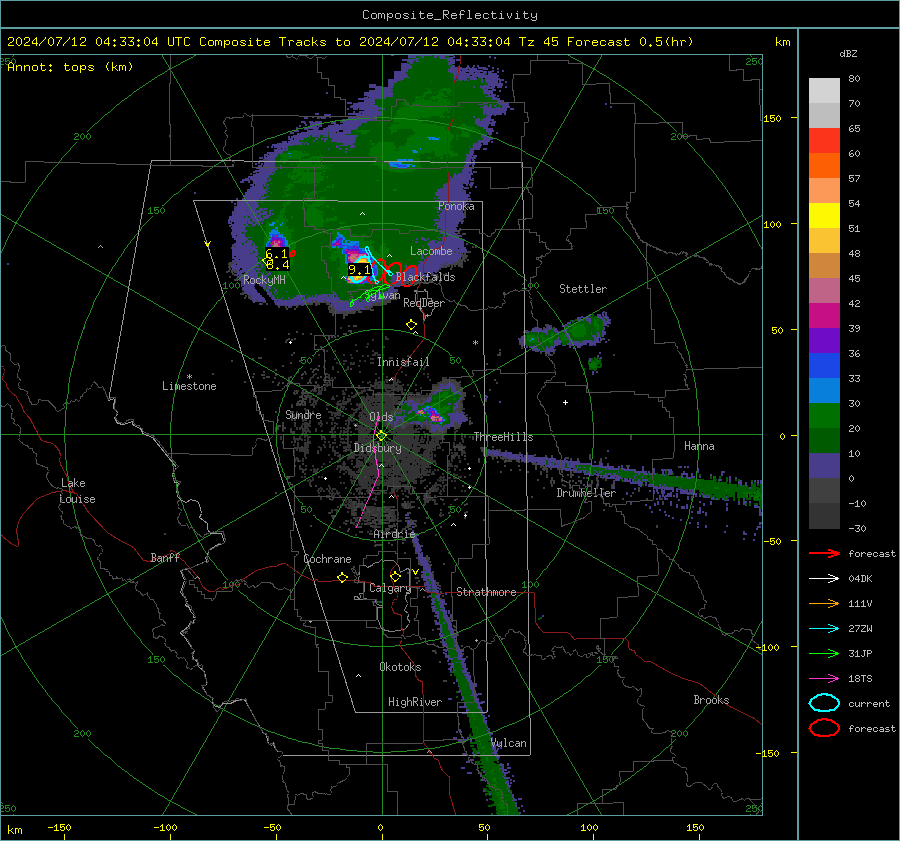Click the Limestone label

click(189, 386)
